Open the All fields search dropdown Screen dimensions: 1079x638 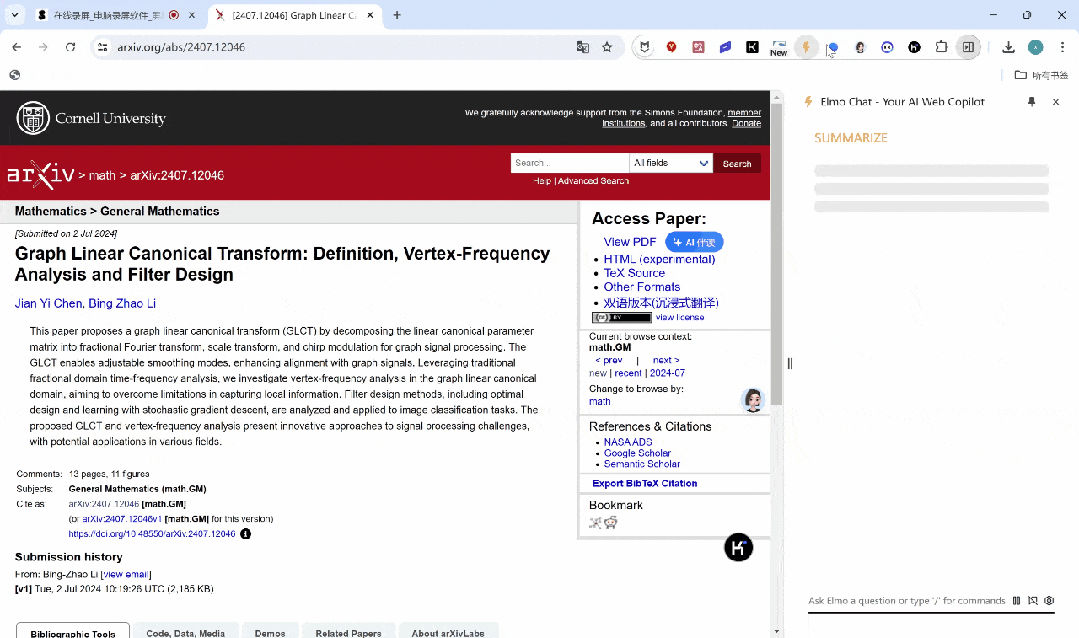pyautogui.click(x=670, y=163)
